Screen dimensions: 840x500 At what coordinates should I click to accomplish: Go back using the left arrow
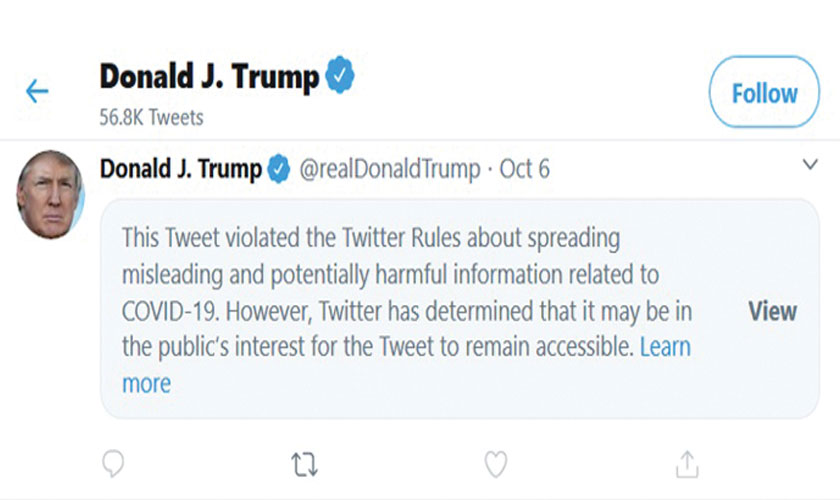pos(37,92)
